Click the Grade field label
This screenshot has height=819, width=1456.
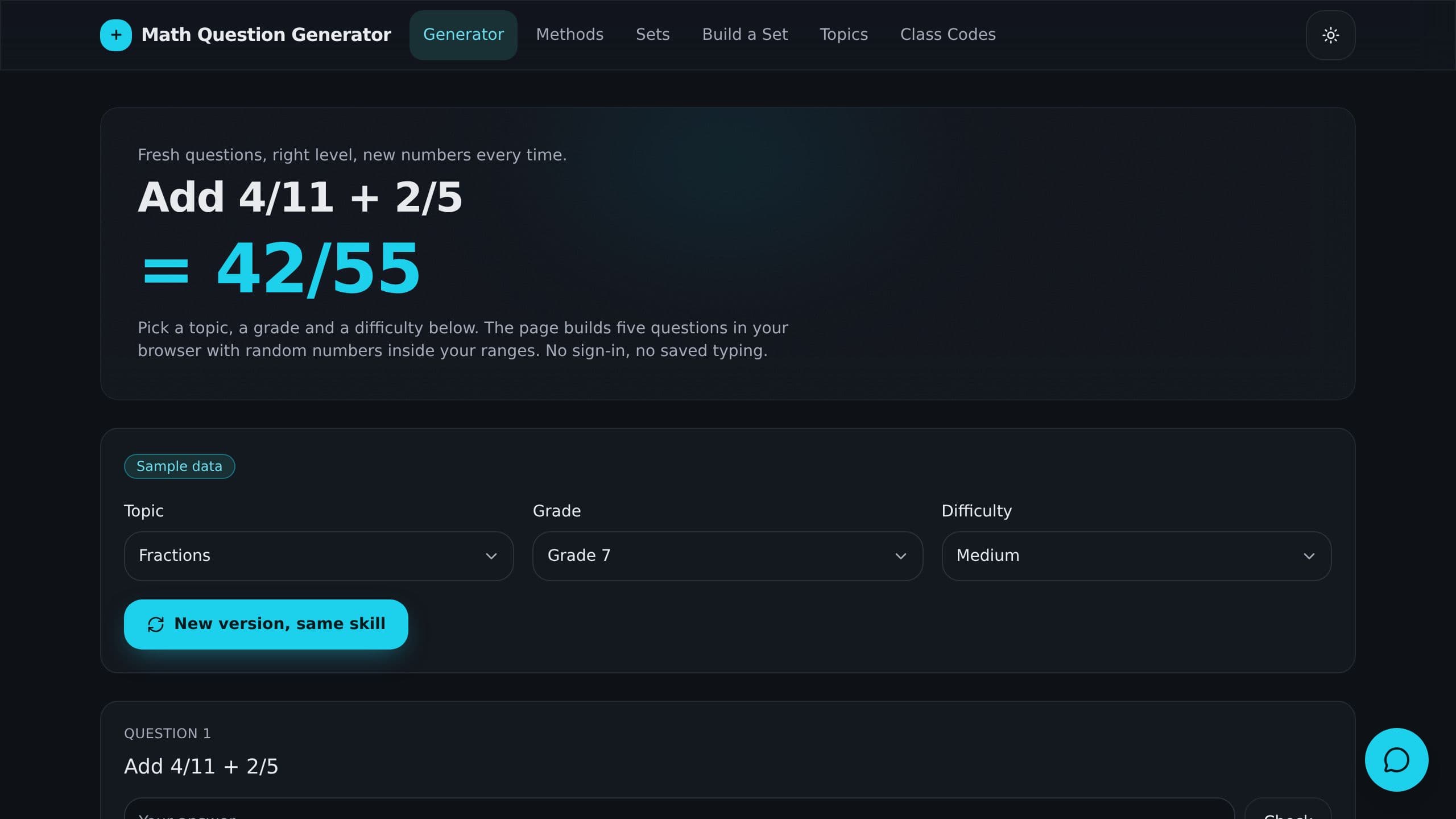(x=557, y=511)
